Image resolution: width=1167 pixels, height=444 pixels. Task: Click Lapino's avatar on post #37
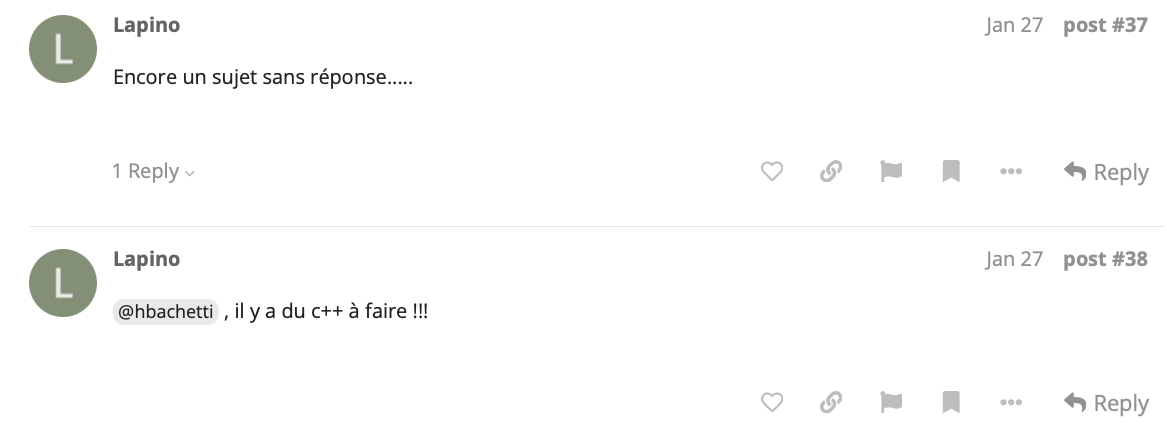click(x=63, y=50)
